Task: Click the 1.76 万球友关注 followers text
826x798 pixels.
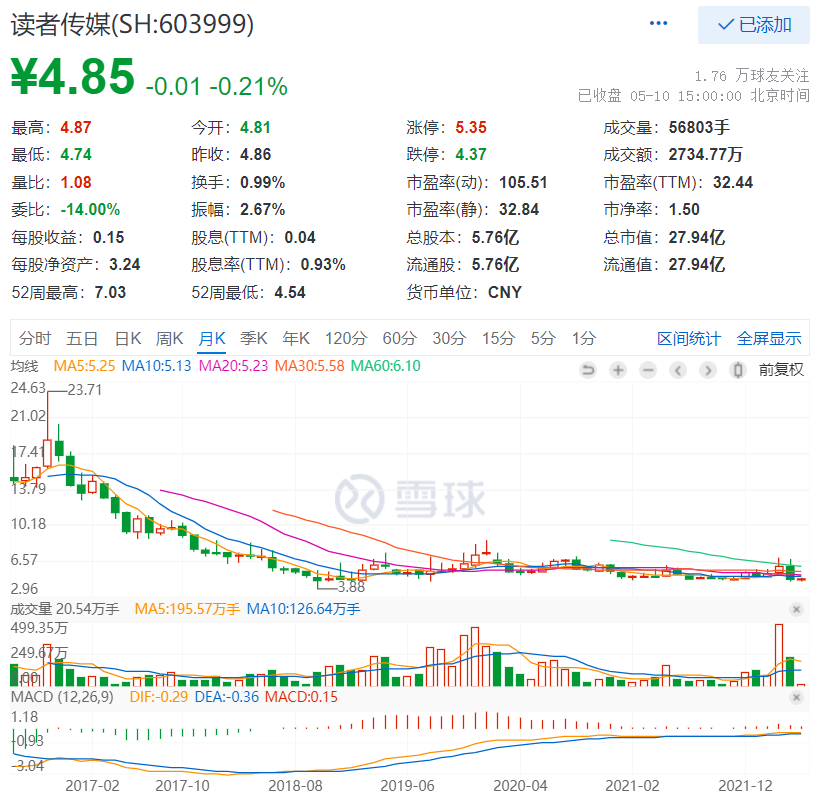Action: (752, 76)
